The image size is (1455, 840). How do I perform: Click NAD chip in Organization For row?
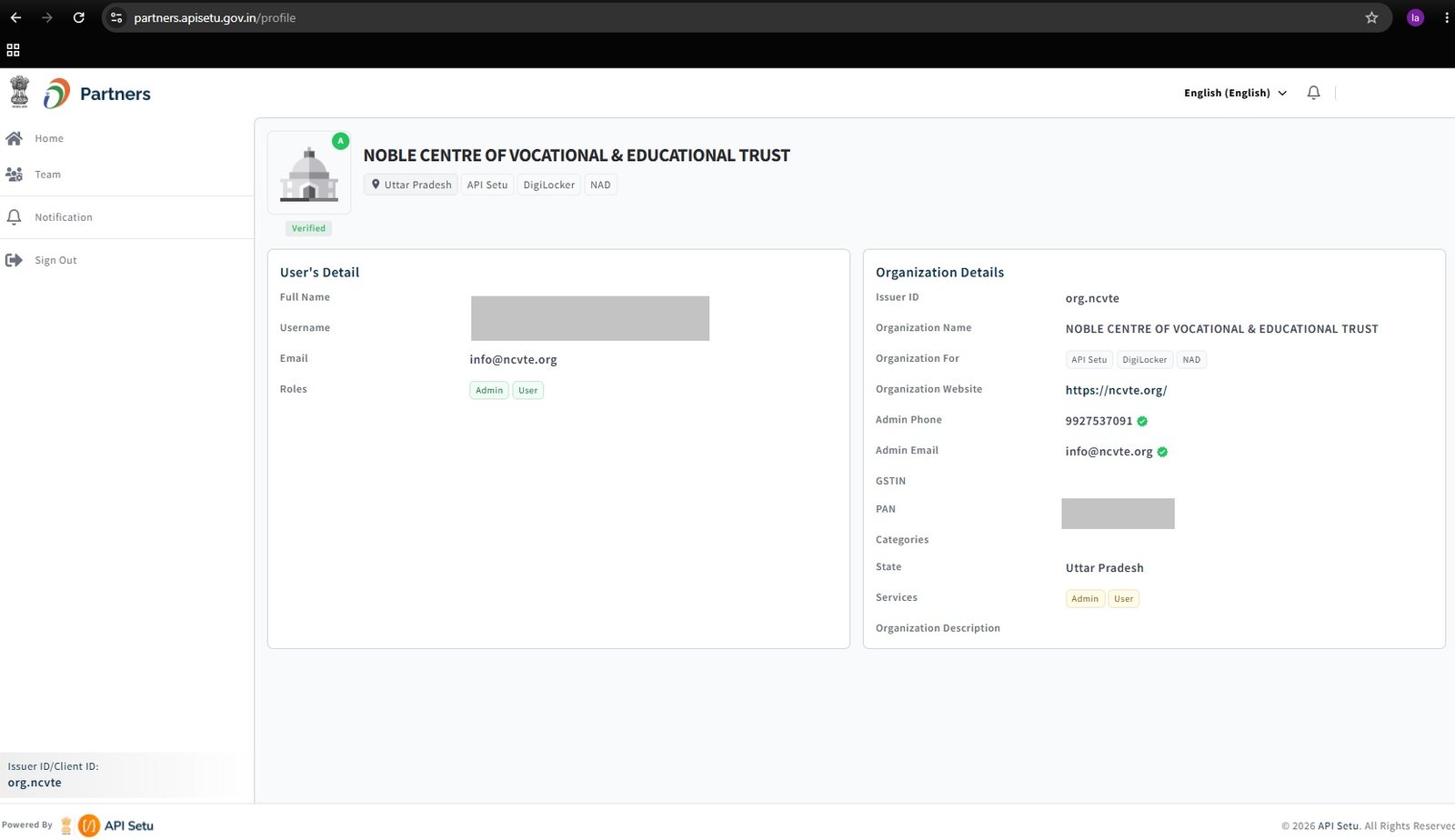[1191, 359]
